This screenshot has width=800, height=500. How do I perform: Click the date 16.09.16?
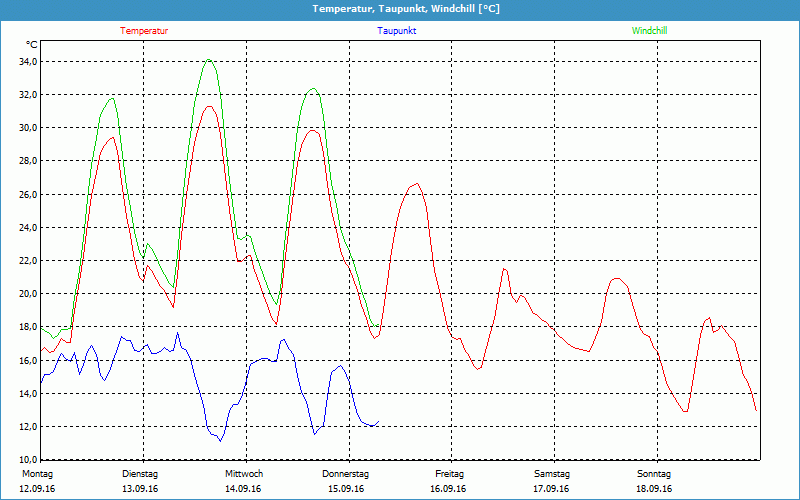(x=448, y=489)
